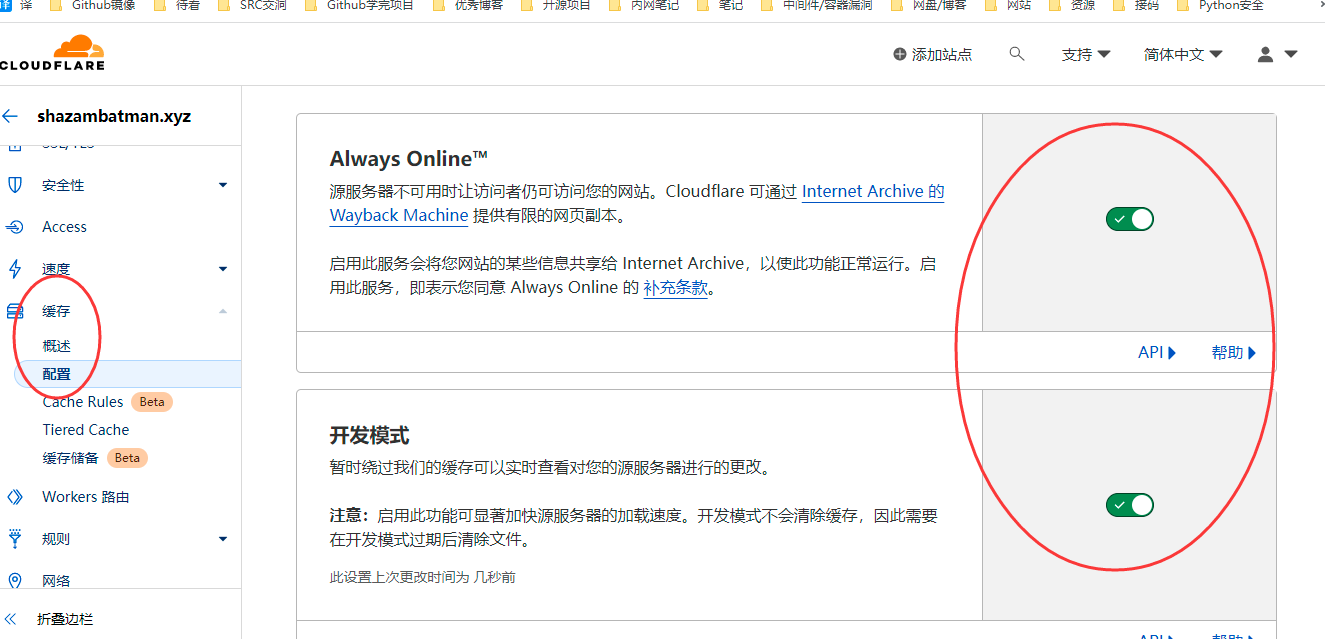Click the 网络 location pin icon
1325x639 pixels.
(x=15, y=581)
